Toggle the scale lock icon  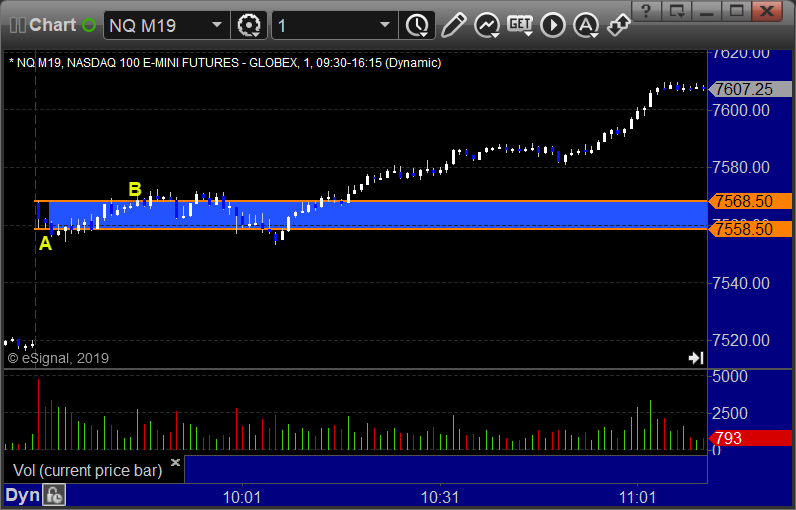(54, 495)
